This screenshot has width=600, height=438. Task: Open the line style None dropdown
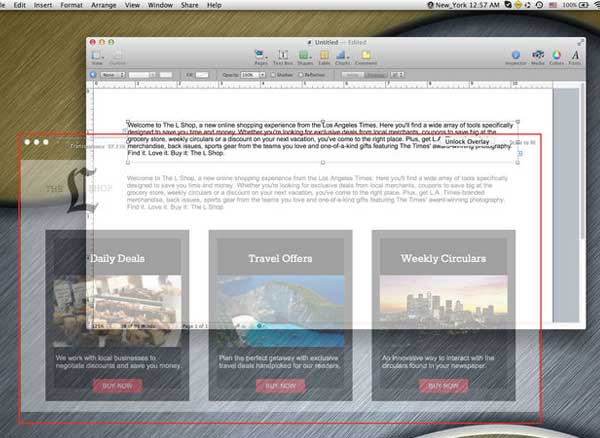pyautogui.click(x=113, y=75)
